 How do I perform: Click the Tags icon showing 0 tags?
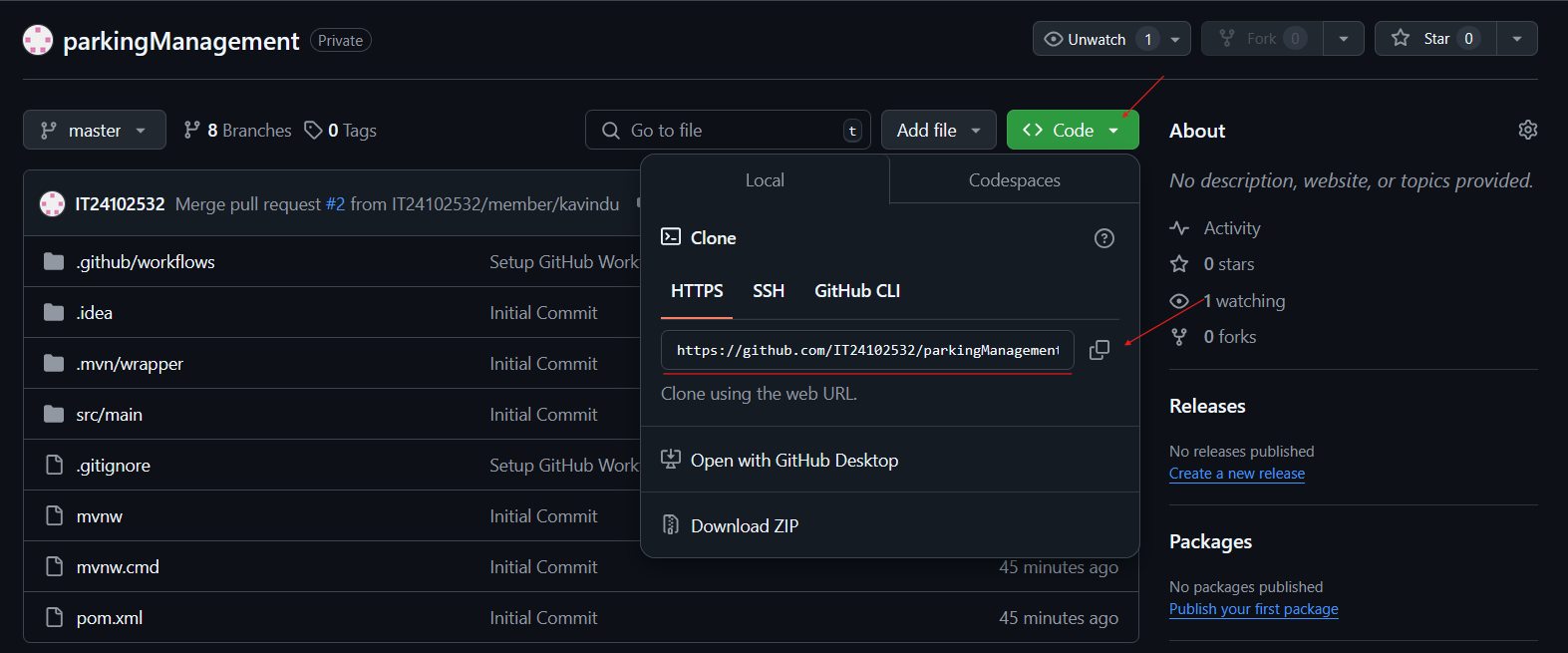[313, 131]
